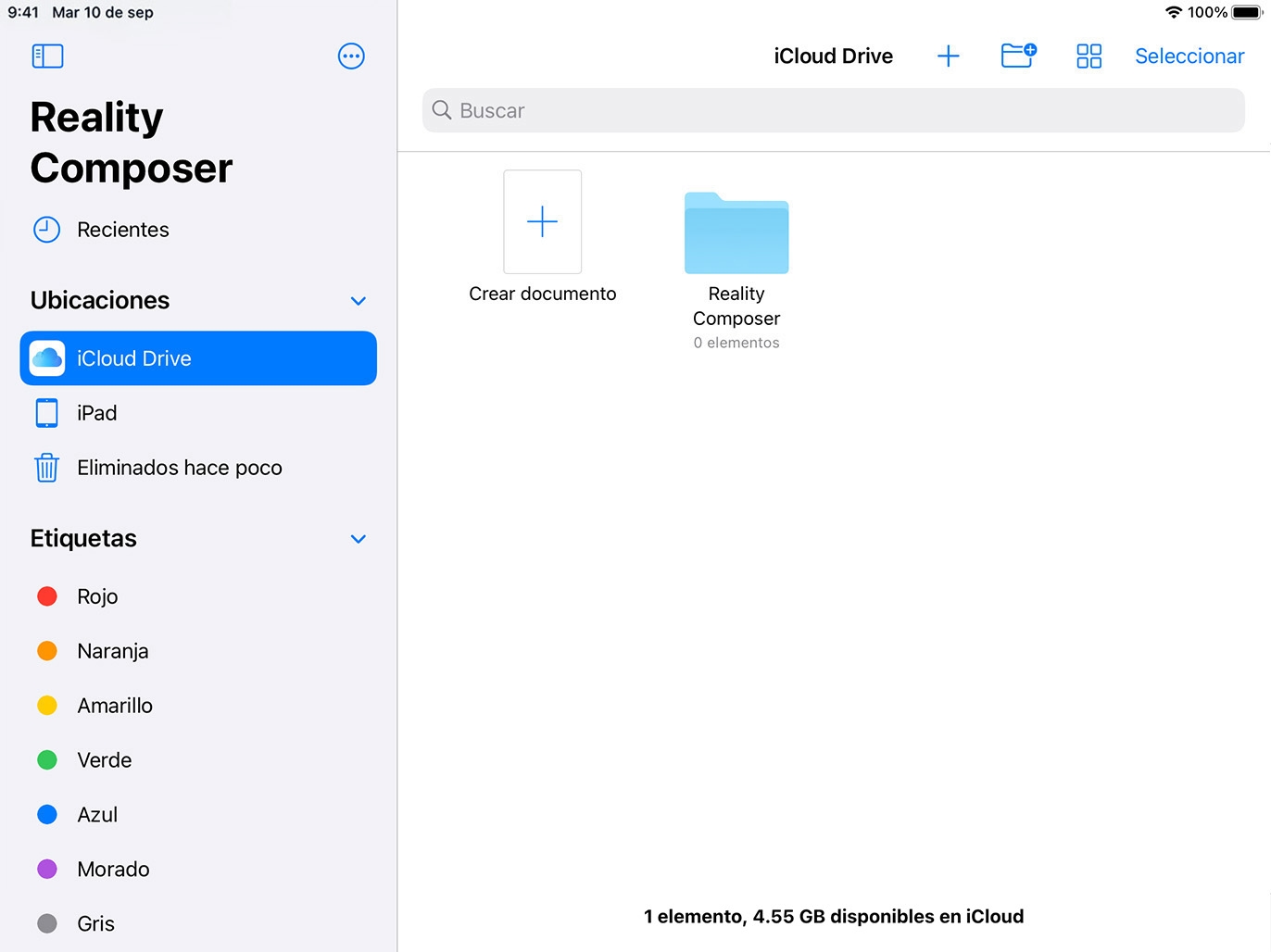
Task: Open the more options ellipsis menu
Action: (351, 56)
